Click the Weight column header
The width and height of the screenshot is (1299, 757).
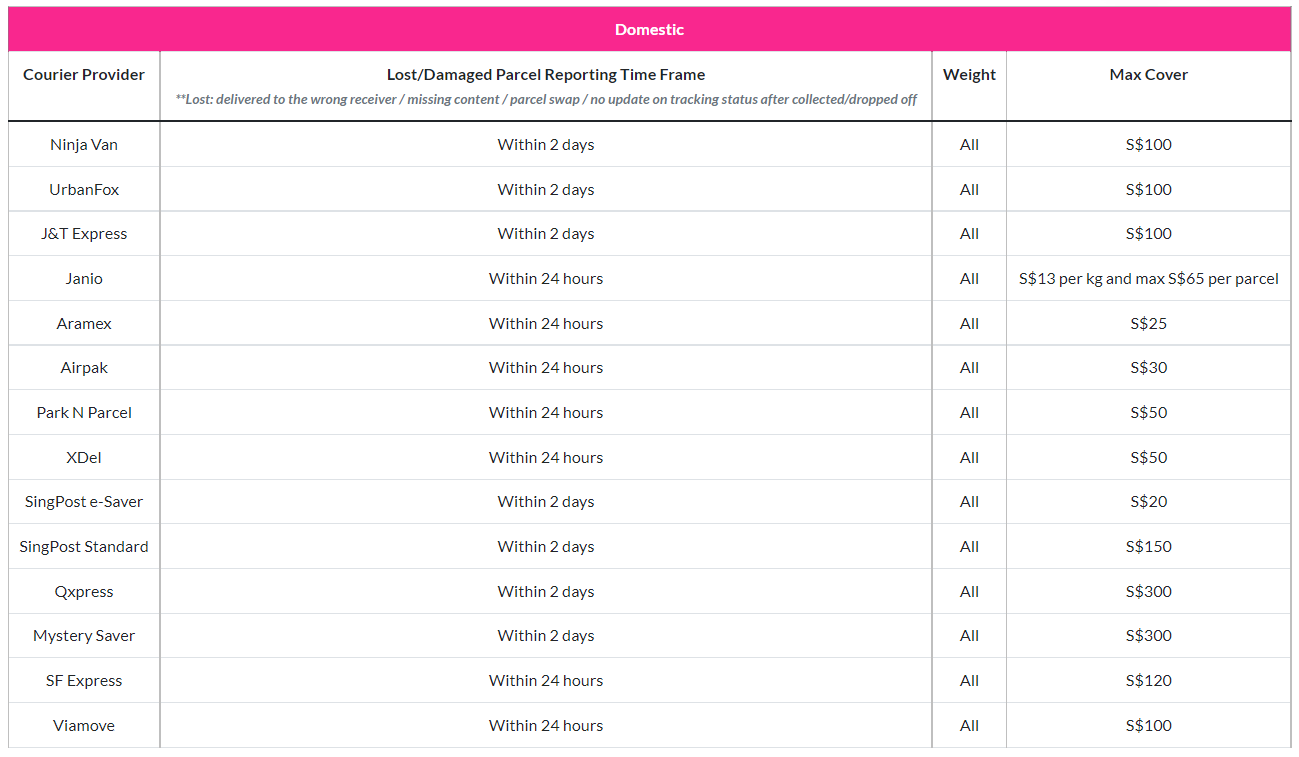(969, 75)
